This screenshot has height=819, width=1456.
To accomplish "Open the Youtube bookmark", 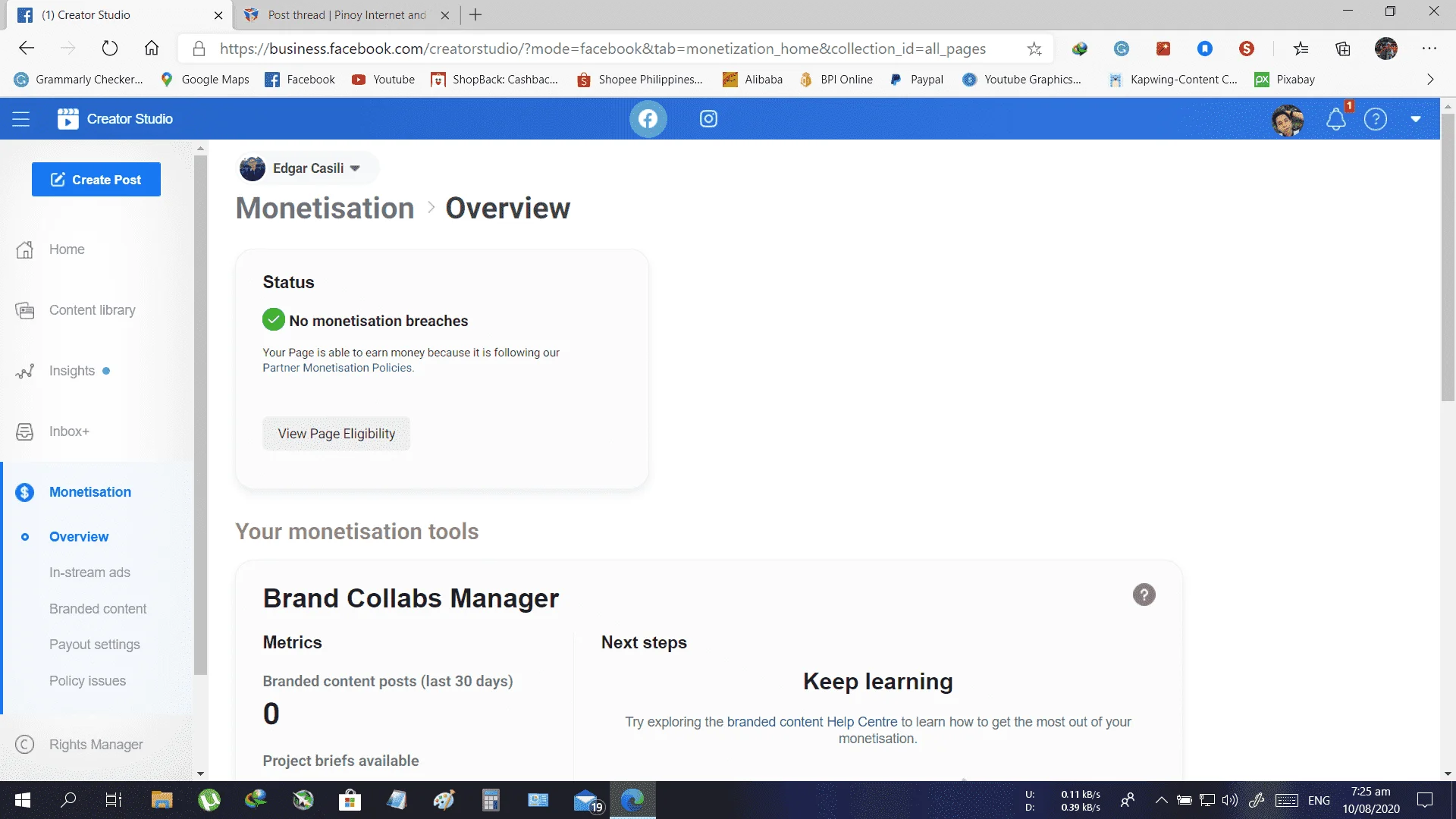I will pos(384,80).
